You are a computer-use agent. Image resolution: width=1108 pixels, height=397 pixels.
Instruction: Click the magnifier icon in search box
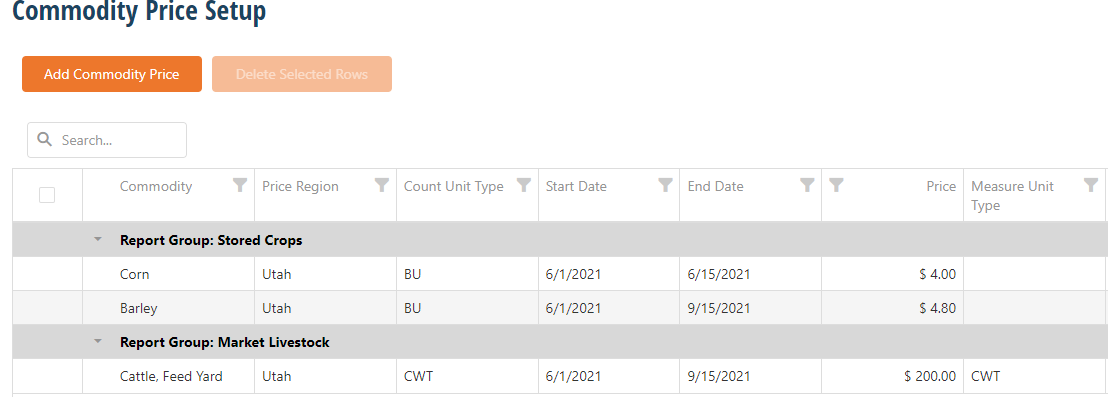pyautogui.click(x=45, y=139)
